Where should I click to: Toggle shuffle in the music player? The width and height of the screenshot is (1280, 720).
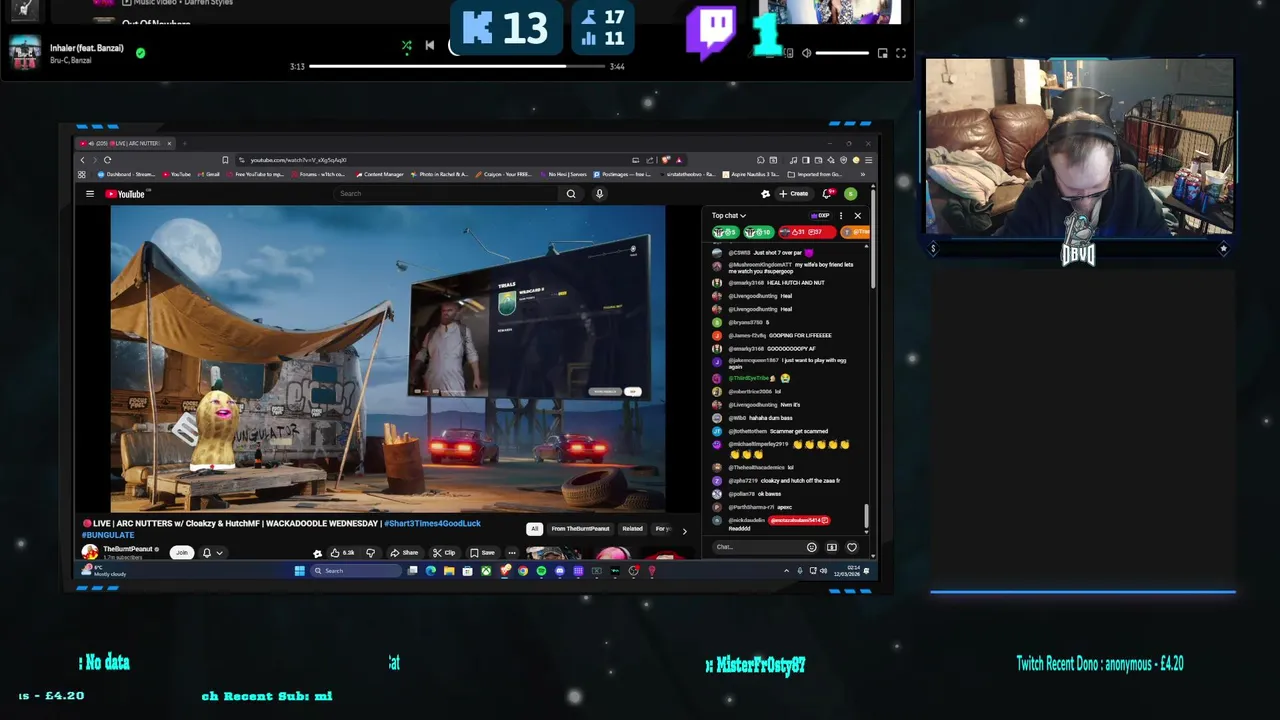[x=406, y=45]
